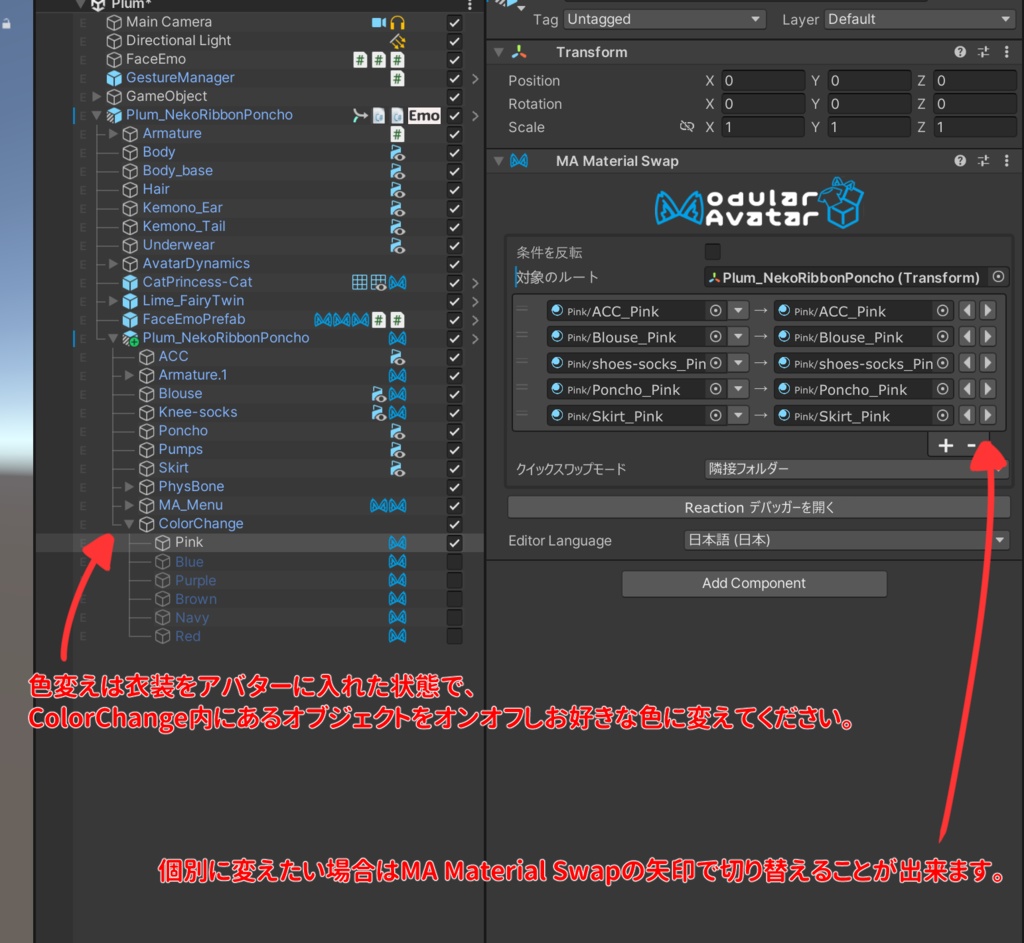1024x943 pixels.
Task: Click the Modular Avatar icon on Pink row
Action: pyautogui.click(x=397, y=543)
